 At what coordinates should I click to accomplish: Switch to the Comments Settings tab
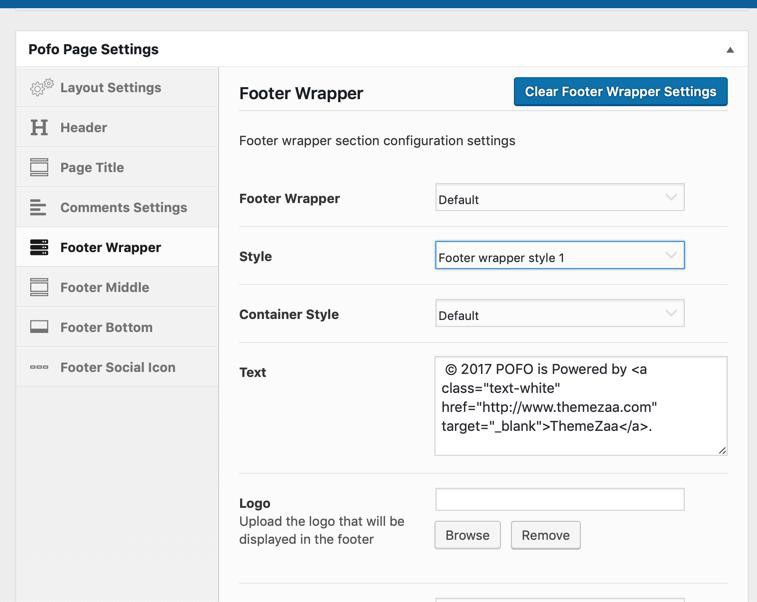(123, 208)
